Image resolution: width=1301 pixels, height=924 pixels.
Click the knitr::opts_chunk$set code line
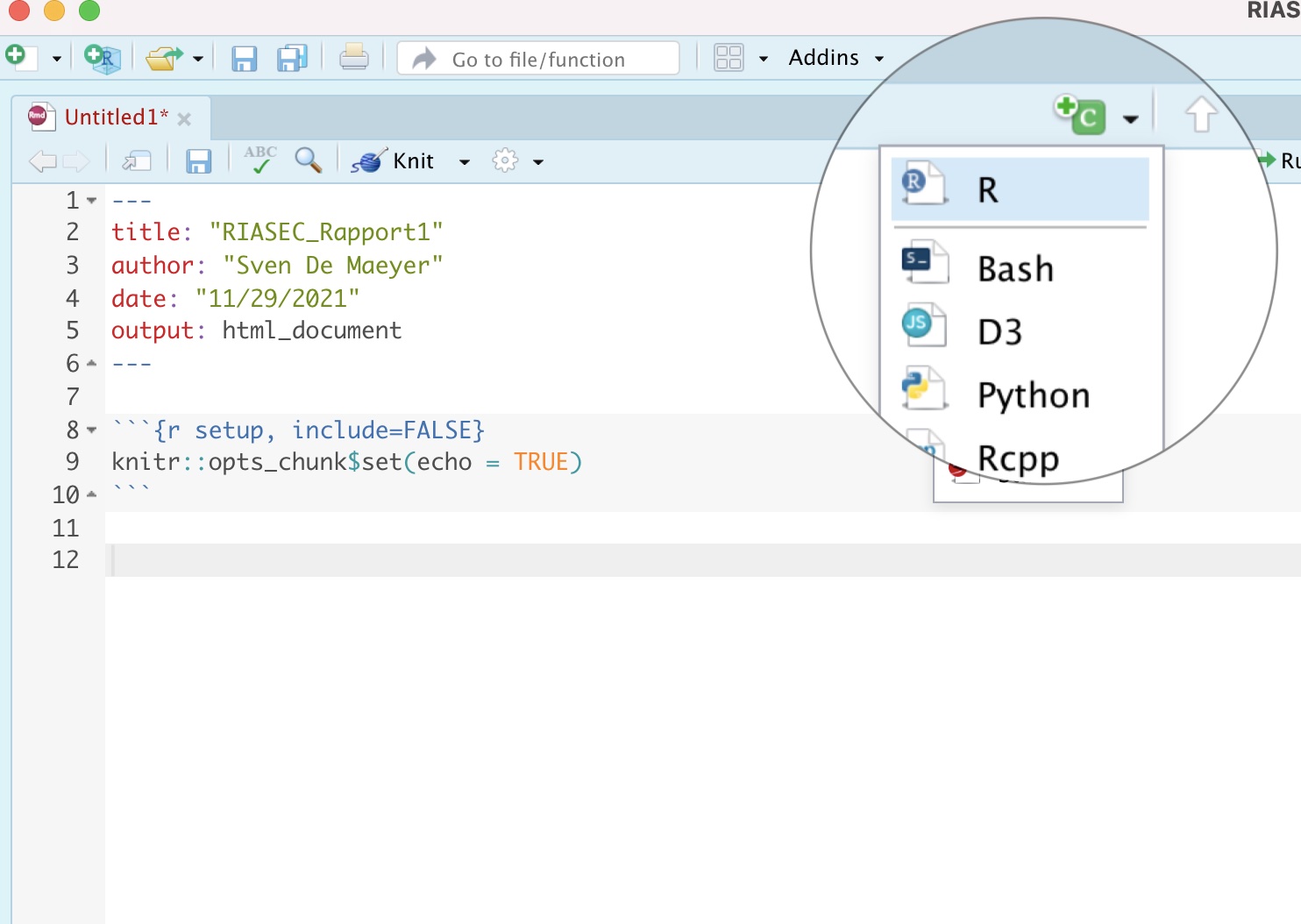[x=346, y=462]
